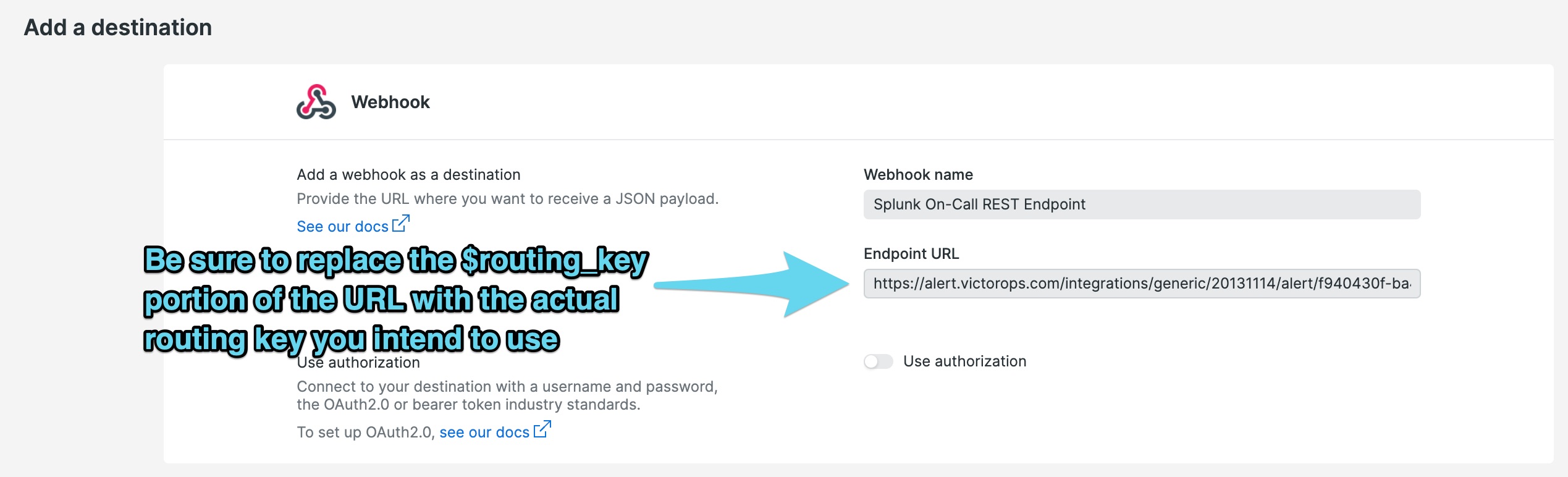Click inside the Endpoint URL input field

click(x=1143, y=285)
